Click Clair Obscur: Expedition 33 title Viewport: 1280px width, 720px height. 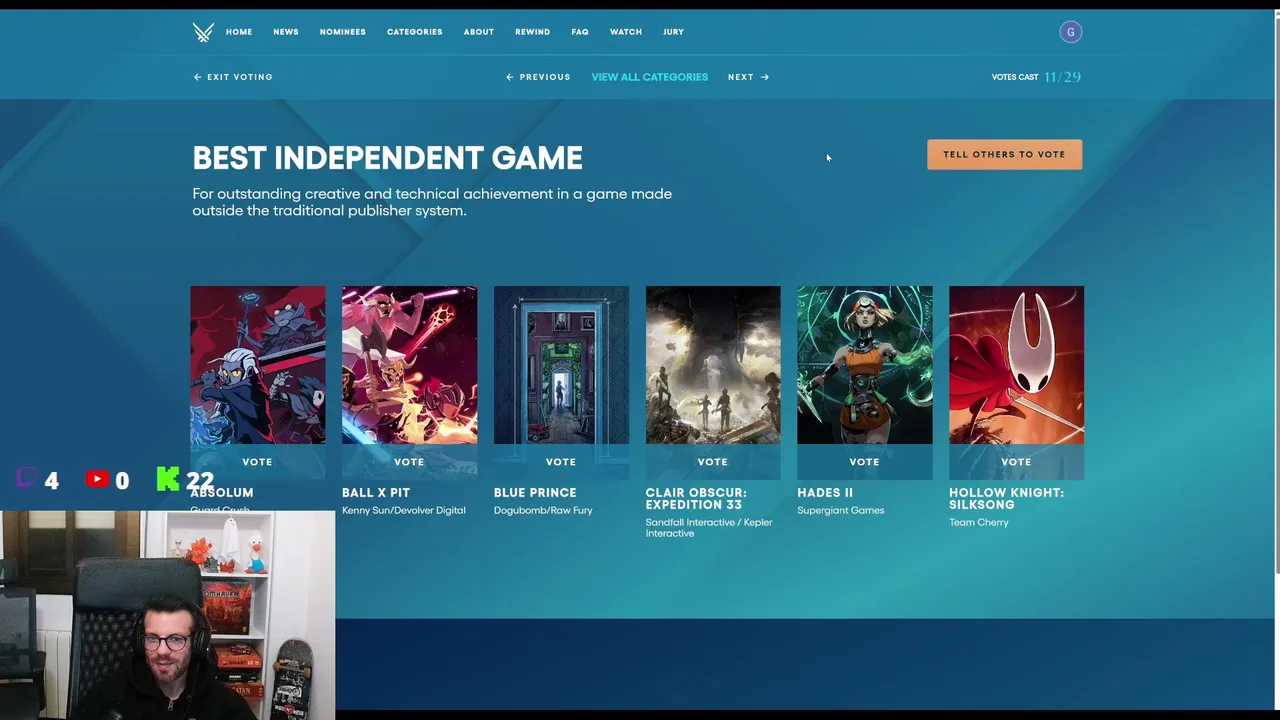click(x=696, y=499)
